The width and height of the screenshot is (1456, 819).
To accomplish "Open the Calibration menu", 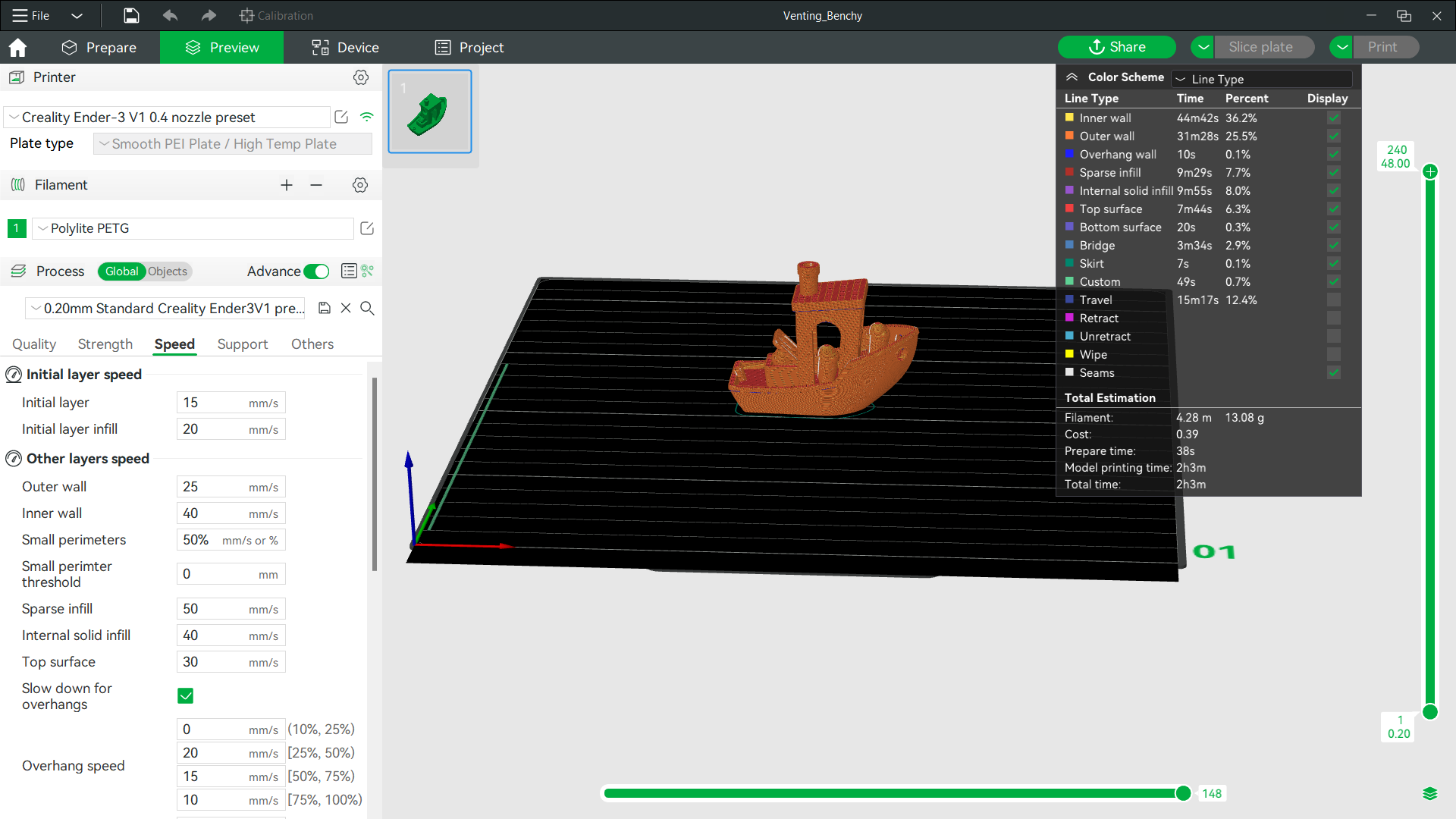I will pos(276,15).
